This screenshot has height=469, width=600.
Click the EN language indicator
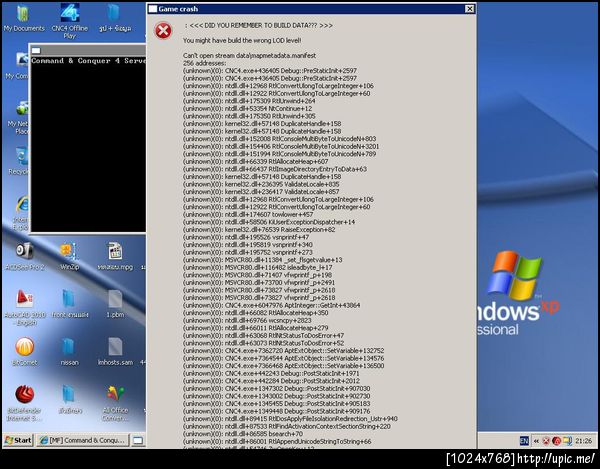point(524,441)
